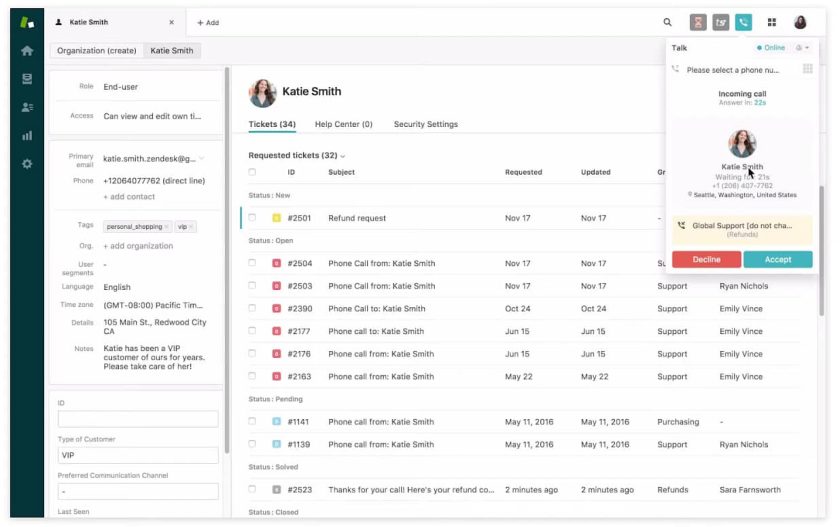The image size is (840, 527).
Task: Select the Katie Smith top tab
Action: 115,22
